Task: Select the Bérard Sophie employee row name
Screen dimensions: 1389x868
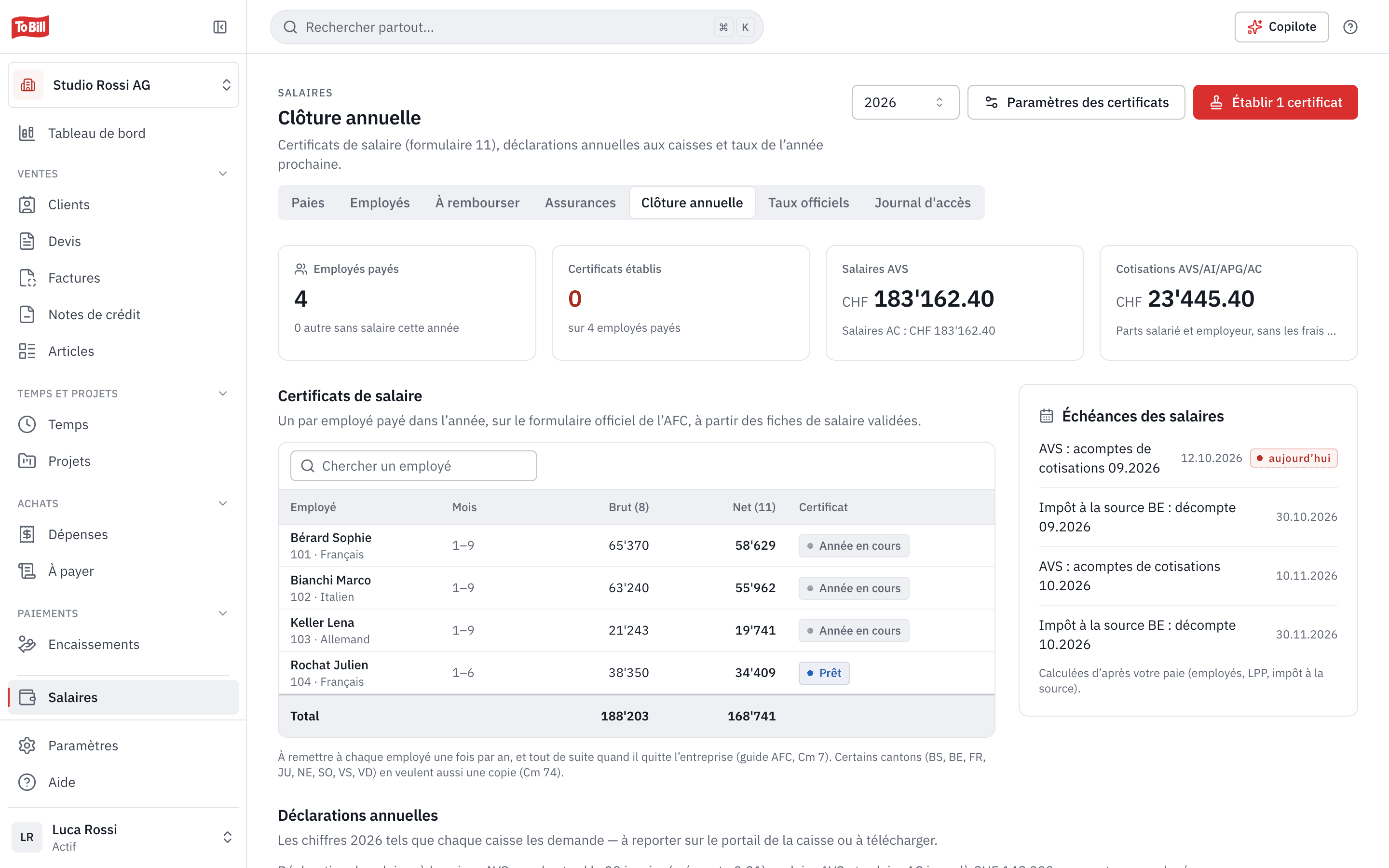Action: pos(331,537)
